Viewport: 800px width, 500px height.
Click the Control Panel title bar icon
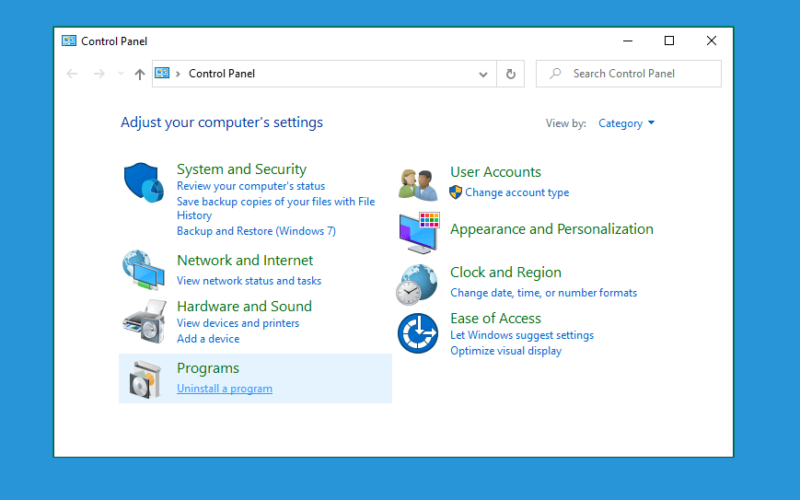coord(69,41)
